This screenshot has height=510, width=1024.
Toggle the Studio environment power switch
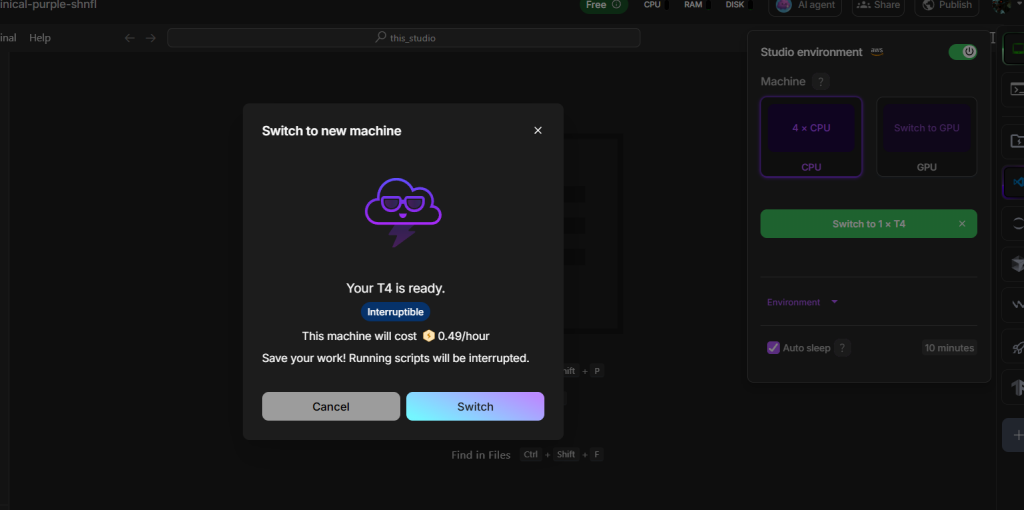962,52
